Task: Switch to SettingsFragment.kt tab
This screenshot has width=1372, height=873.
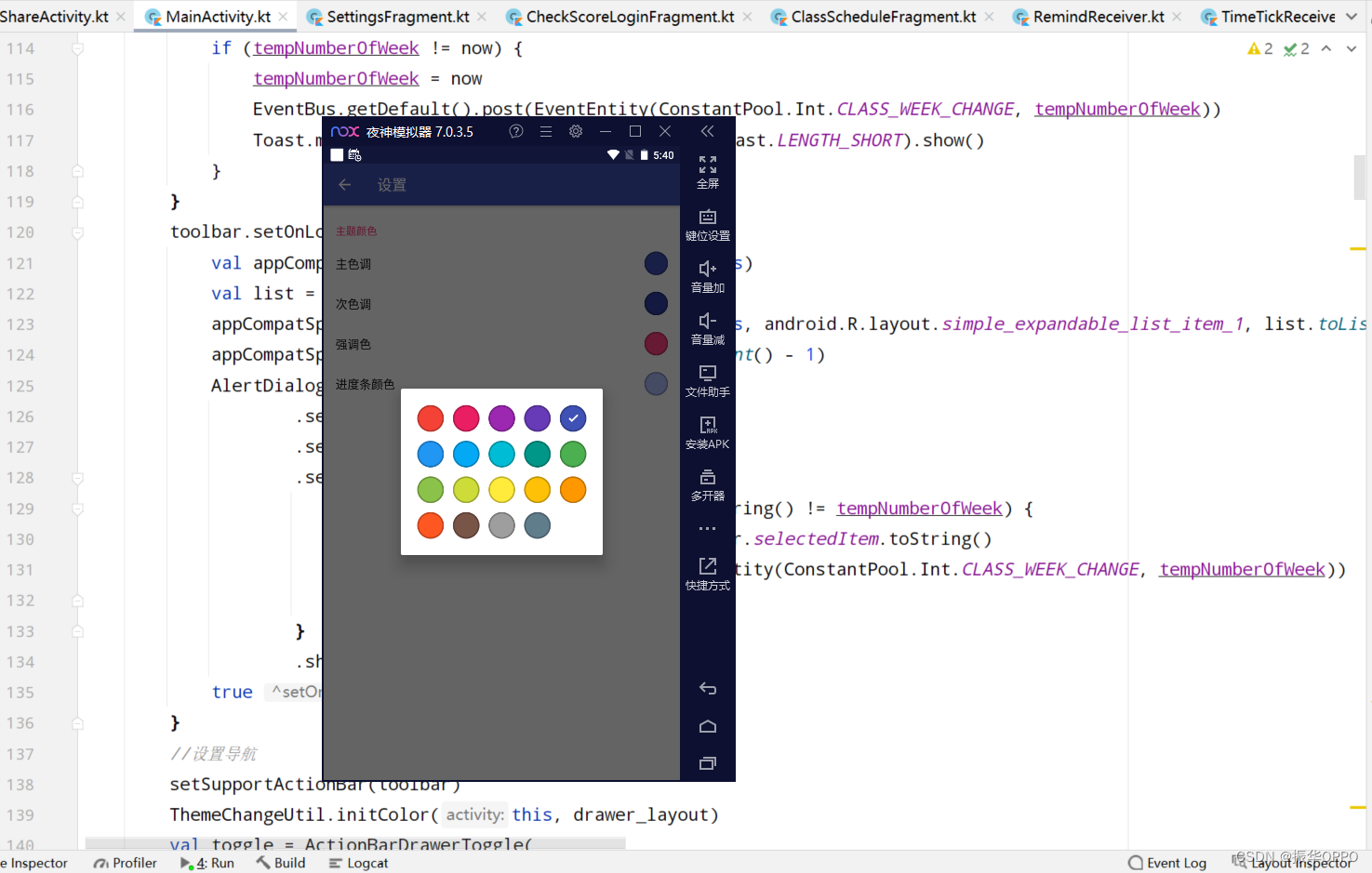Action: click(x=398, y=17)
